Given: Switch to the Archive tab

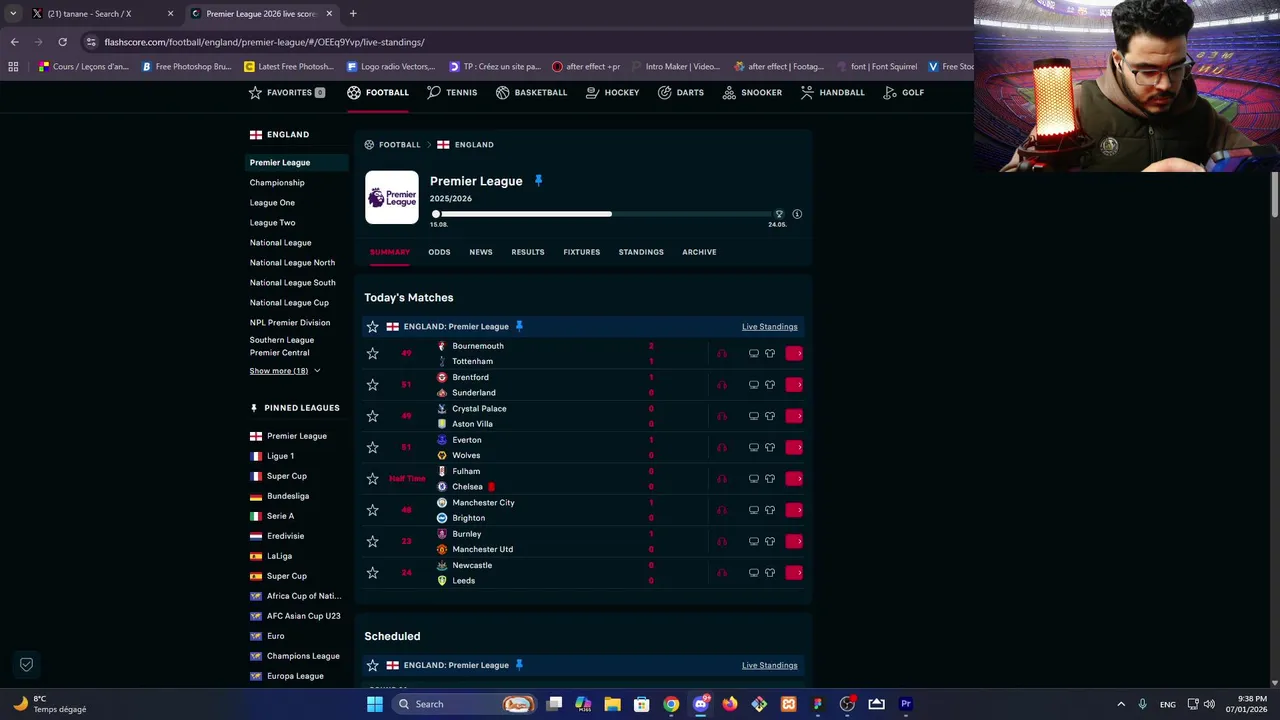Looking at the screenshot, I should coord(699,252).
